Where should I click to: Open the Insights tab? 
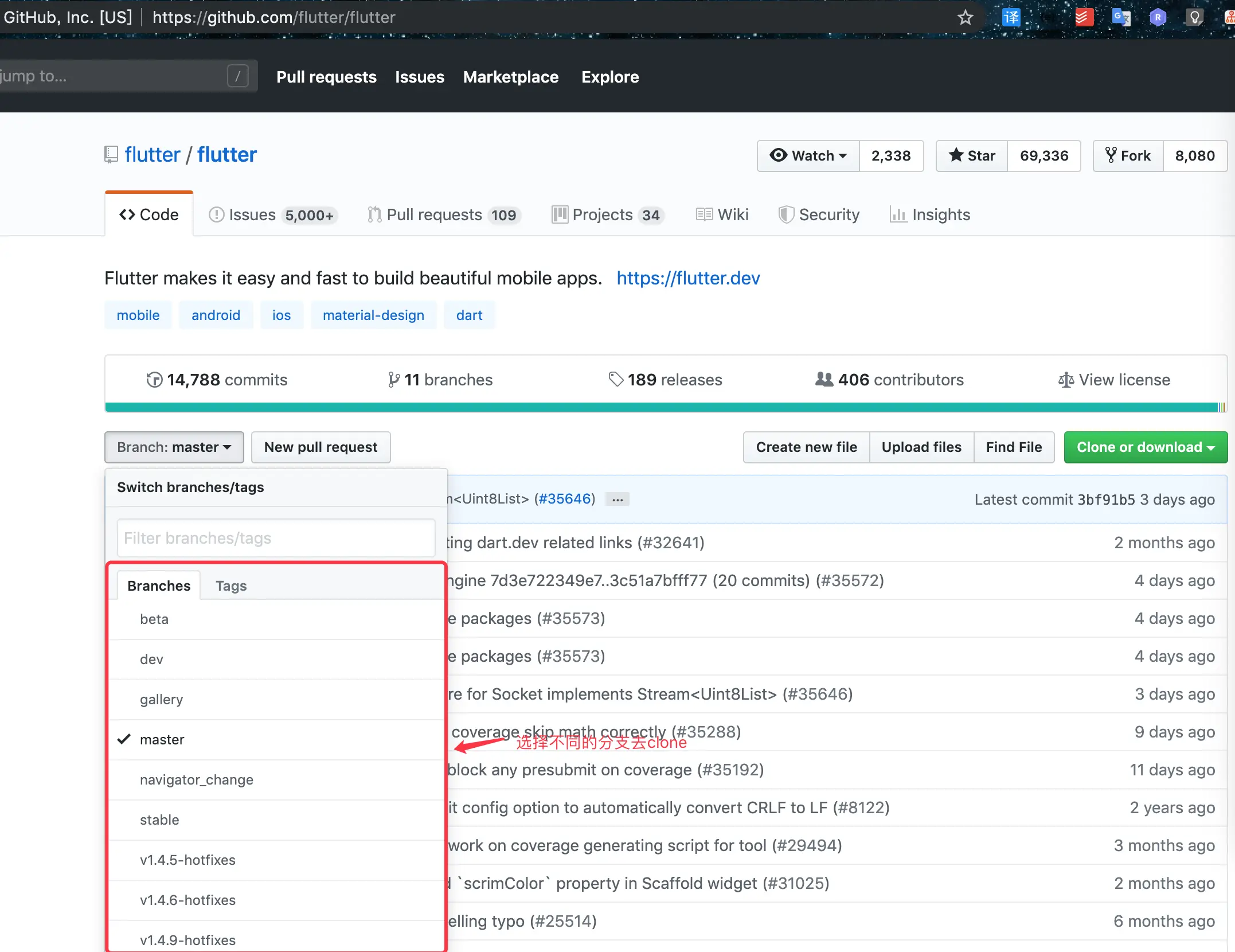[930, 215]
